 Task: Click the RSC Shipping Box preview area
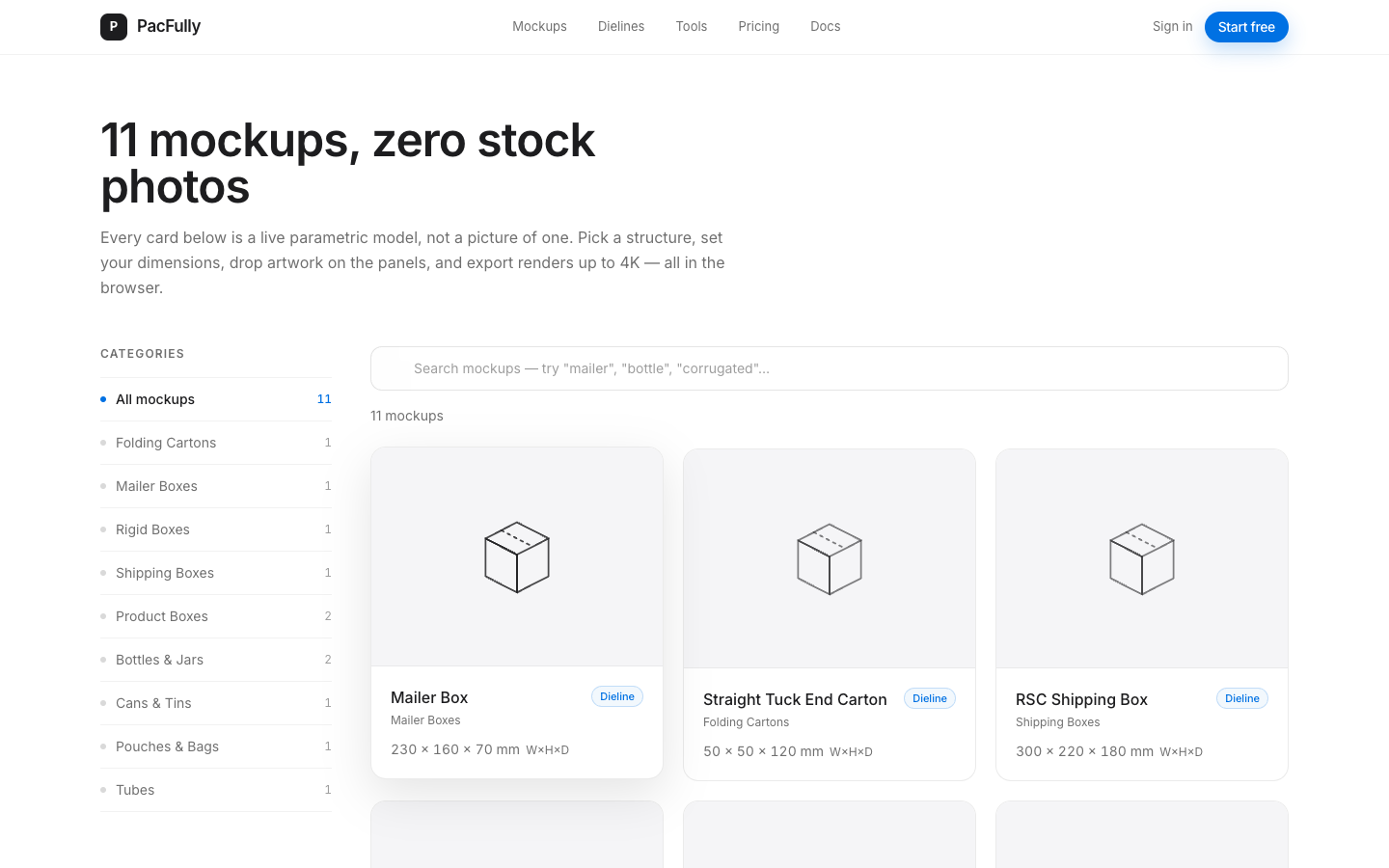1142,558
